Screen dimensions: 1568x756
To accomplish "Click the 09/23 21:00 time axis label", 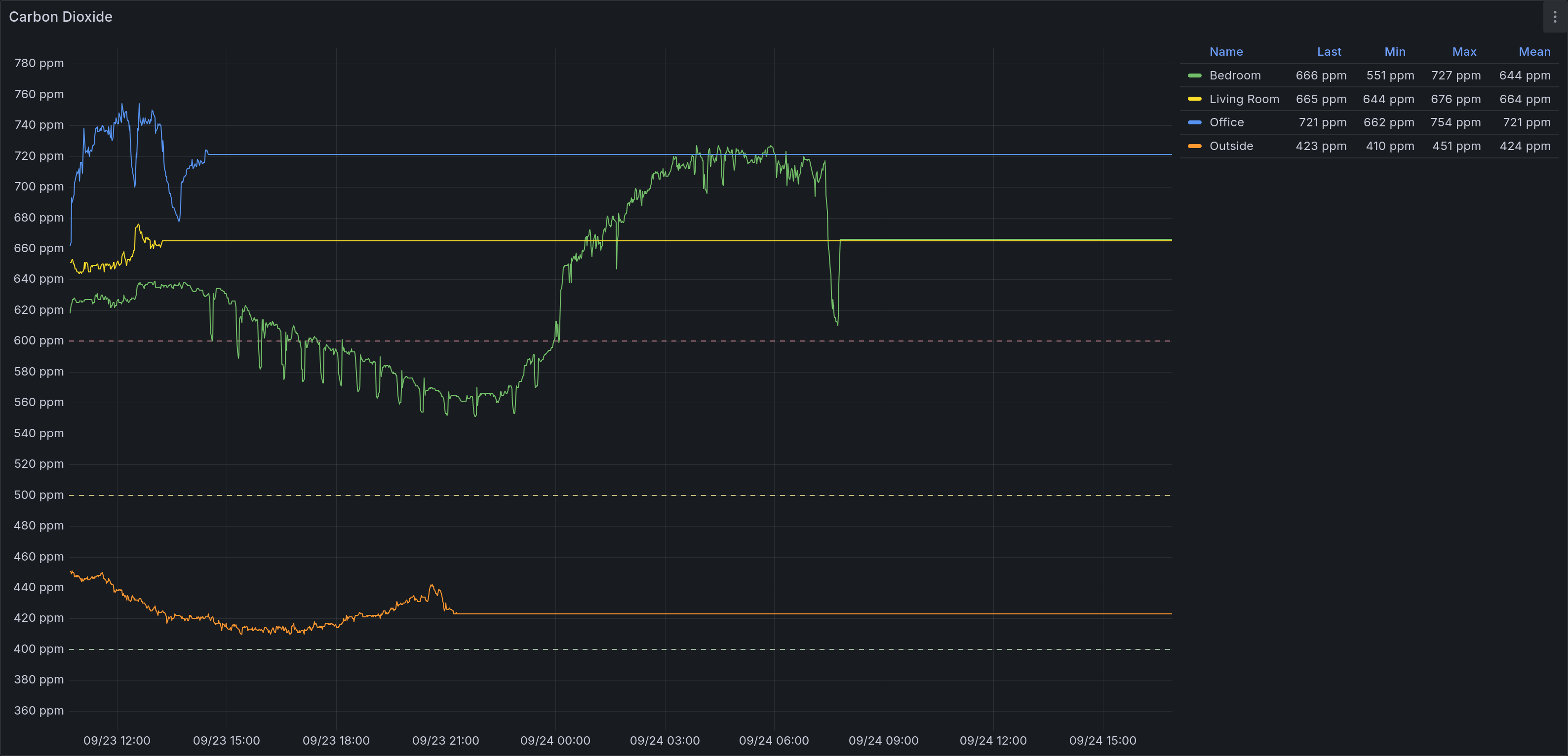I will tap(445, 740).
